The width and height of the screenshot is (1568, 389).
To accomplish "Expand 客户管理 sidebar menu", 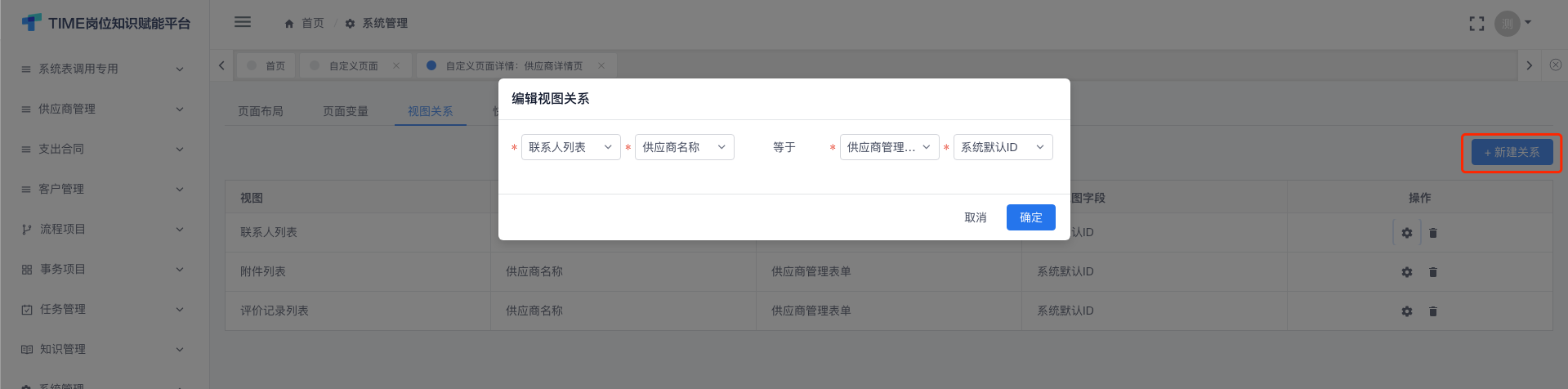I will tap(105, 189).
